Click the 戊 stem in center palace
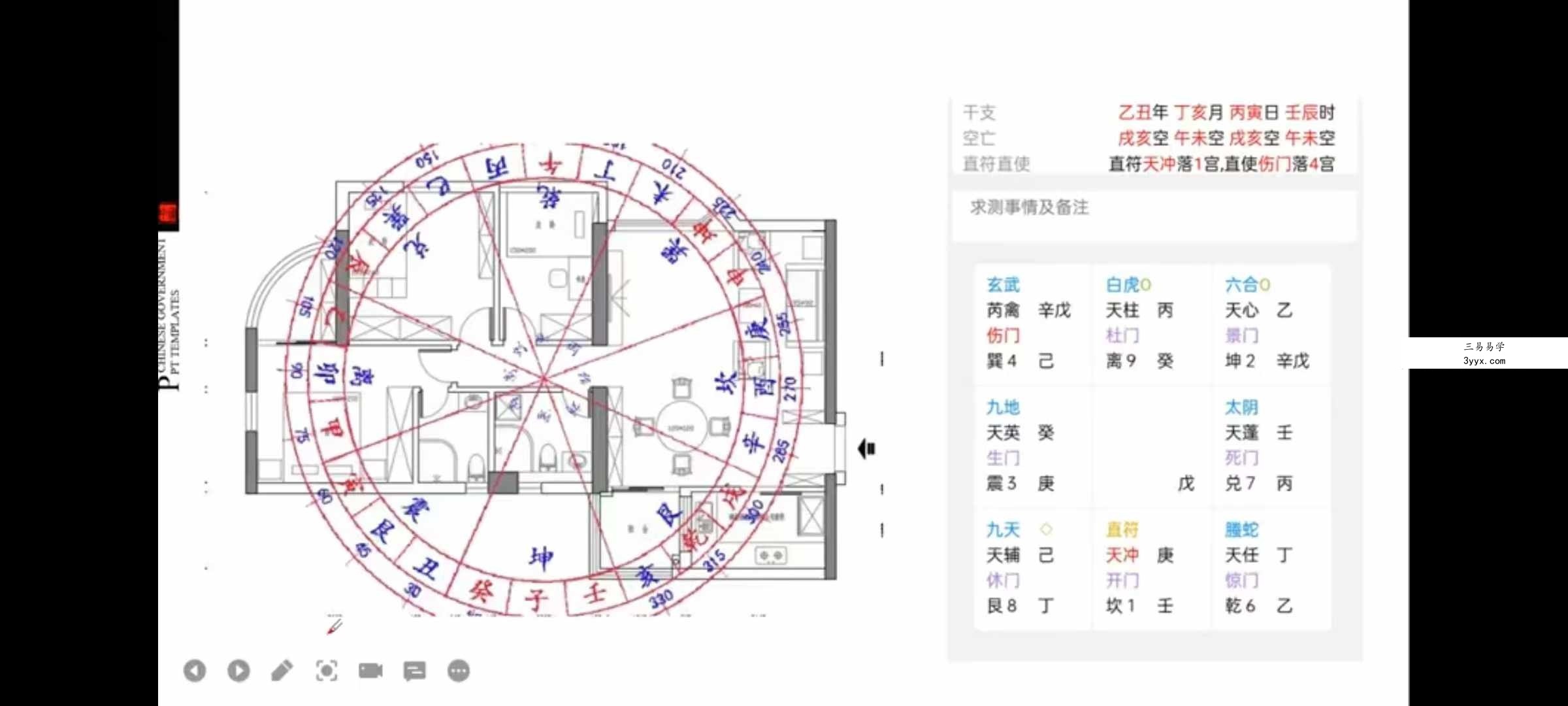 (1186, 483)
